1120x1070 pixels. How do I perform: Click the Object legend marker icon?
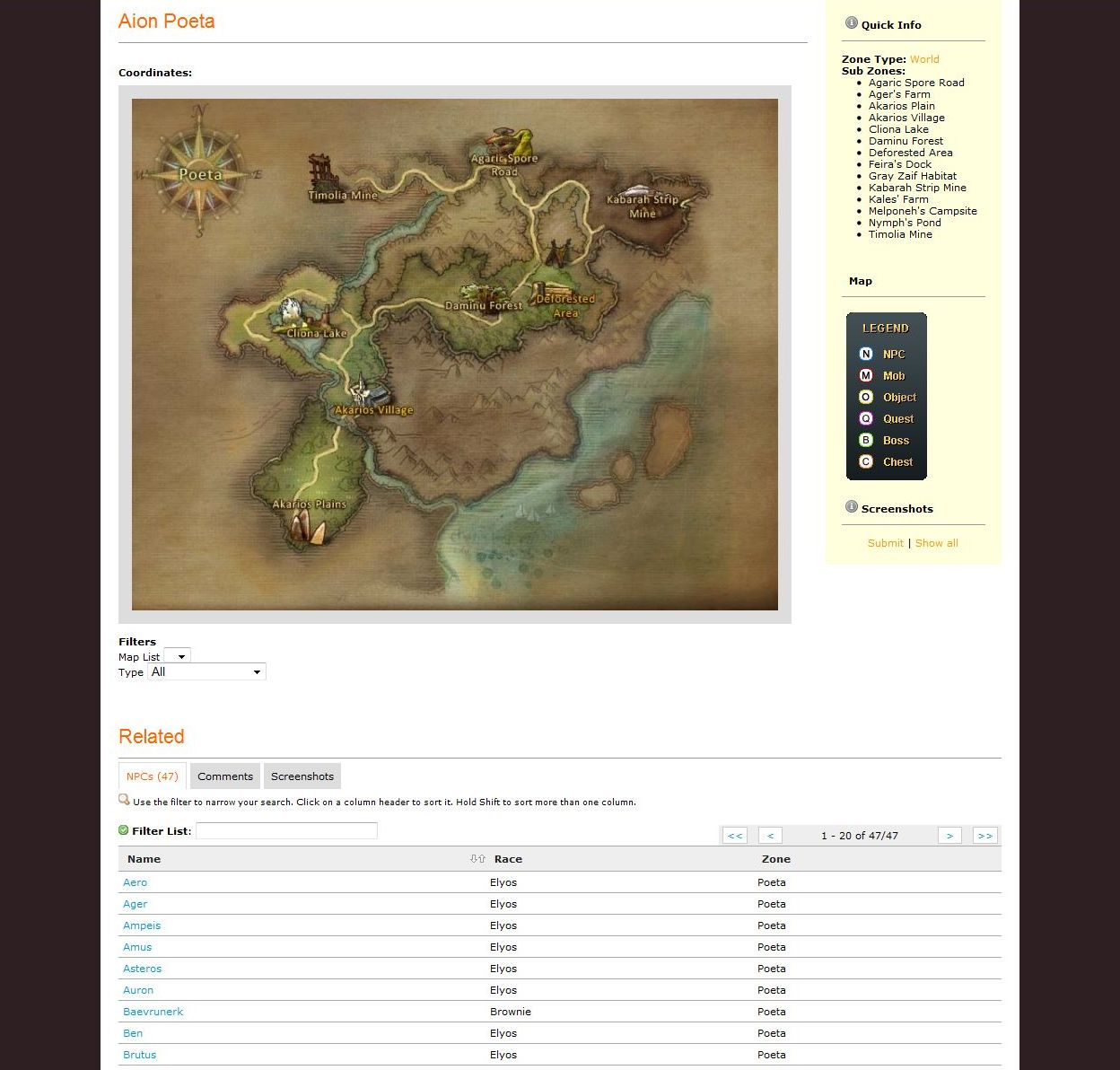coord(866,397)
